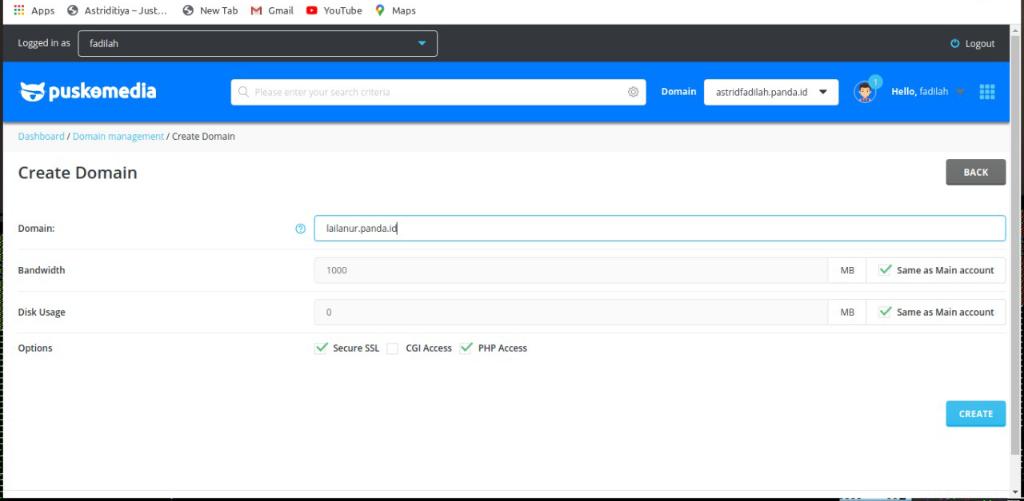Open the YouTube bookmark
Image resolution: width=1024 pixels, height=501 pixels.
tap(334, 11)
